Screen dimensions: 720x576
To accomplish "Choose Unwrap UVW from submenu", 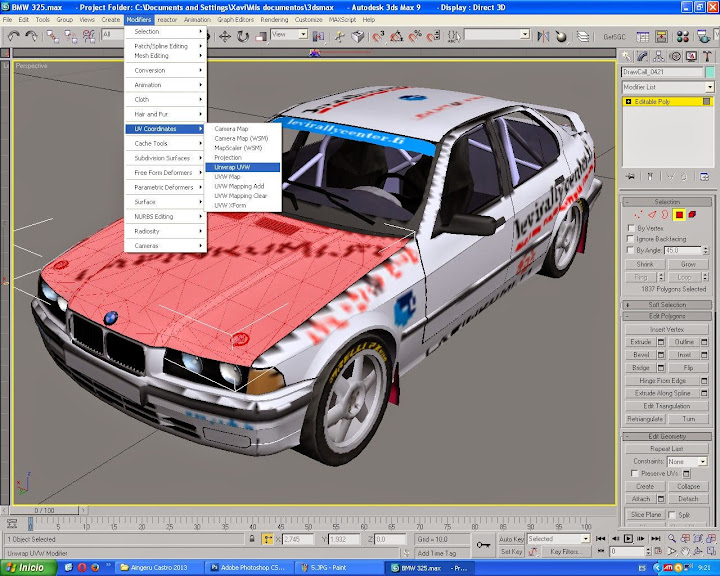I will point(242,167).
